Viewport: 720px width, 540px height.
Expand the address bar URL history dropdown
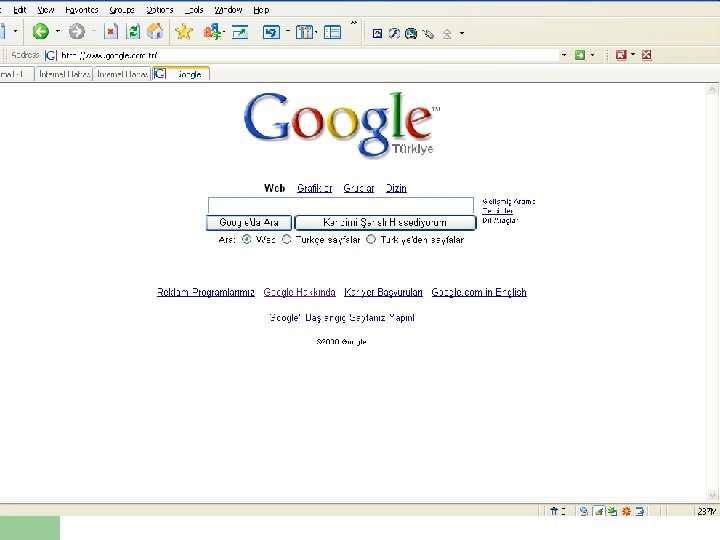click(564, 55)
